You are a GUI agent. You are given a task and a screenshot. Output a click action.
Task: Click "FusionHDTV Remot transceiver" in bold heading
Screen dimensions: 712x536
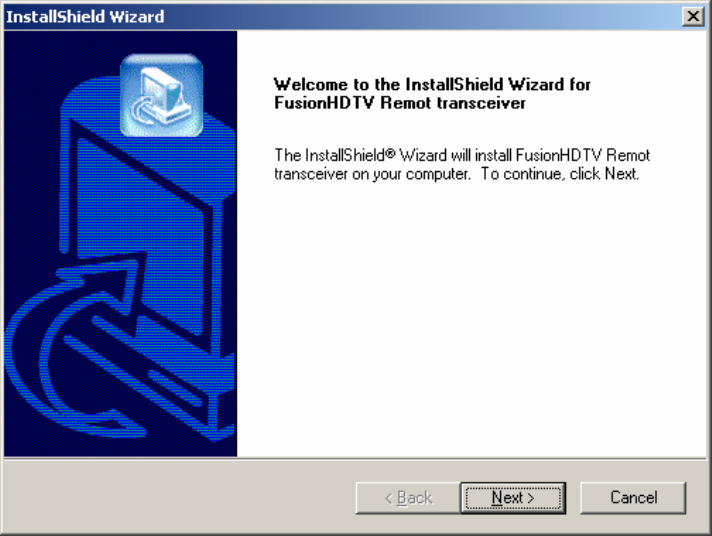(400, 103)
